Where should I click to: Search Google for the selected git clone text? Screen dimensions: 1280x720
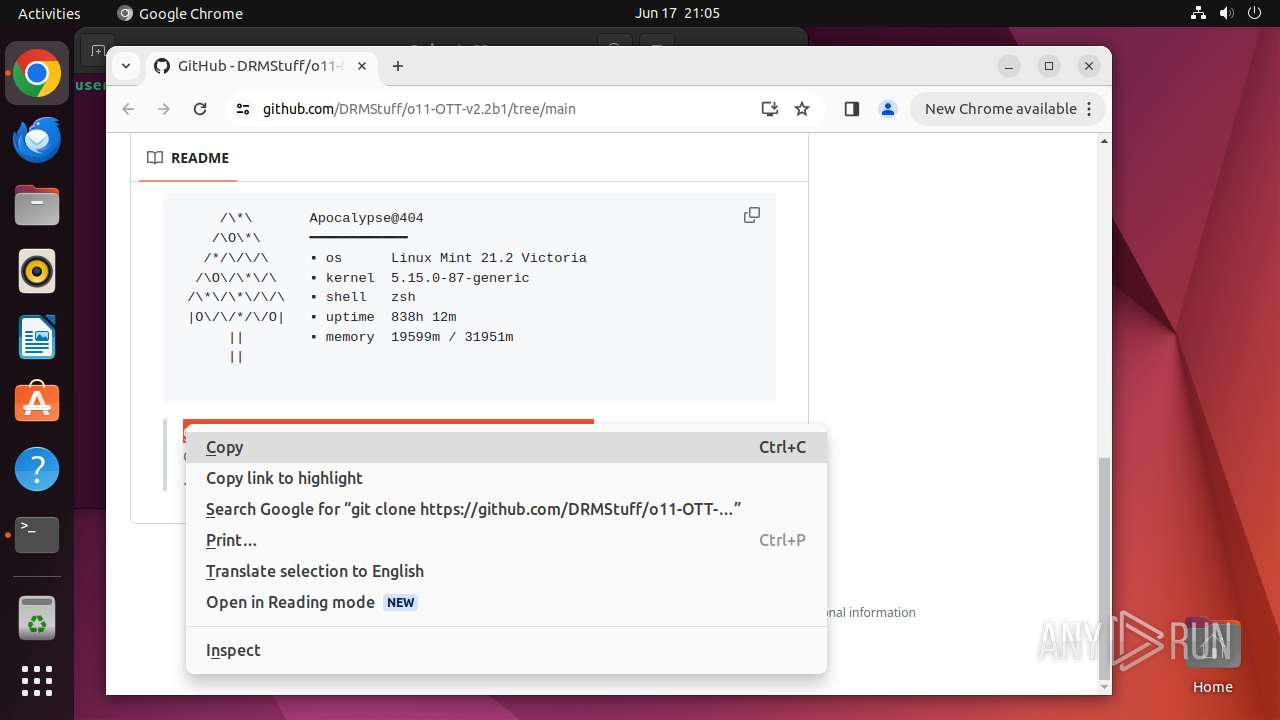pos(506,509)
